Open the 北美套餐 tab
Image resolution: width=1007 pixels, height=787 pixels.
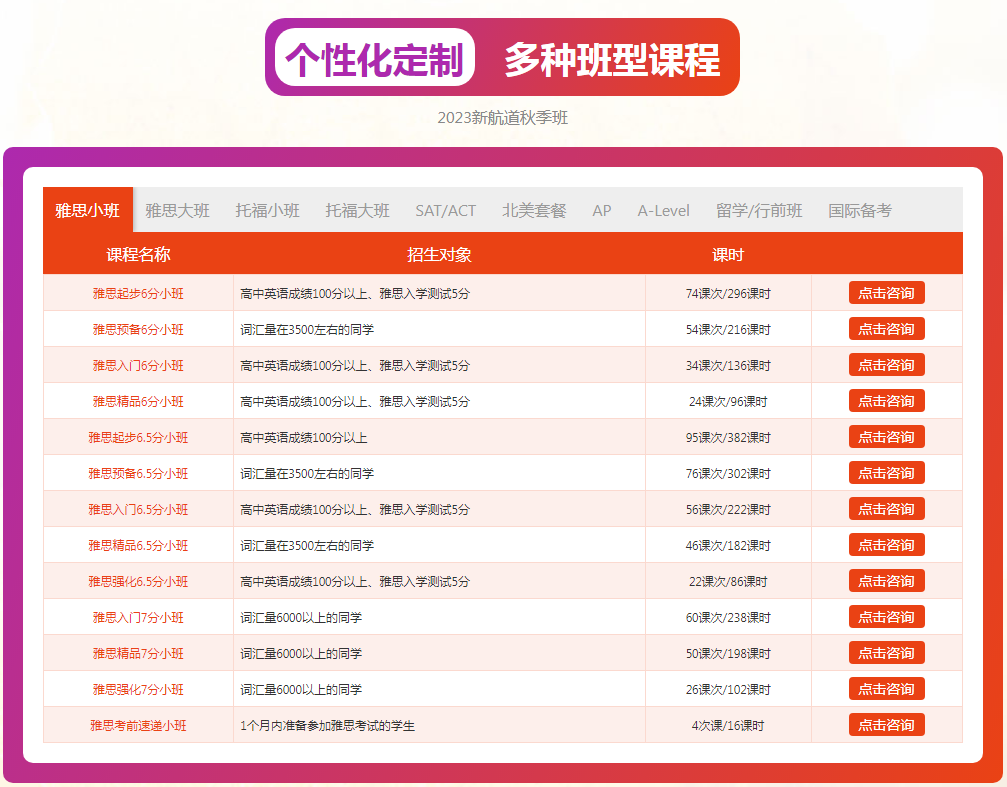point(534,211)
